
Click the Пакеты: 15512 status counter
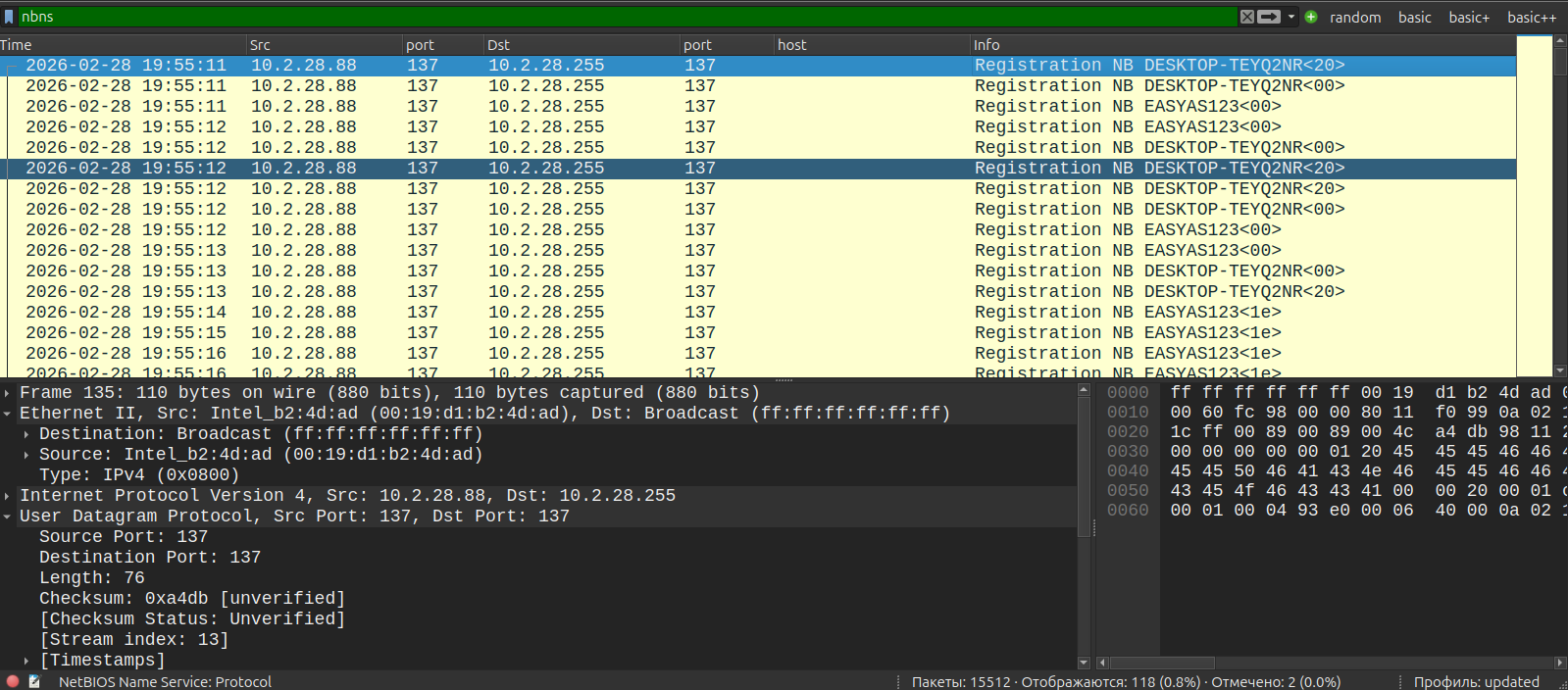pos(961,682)
